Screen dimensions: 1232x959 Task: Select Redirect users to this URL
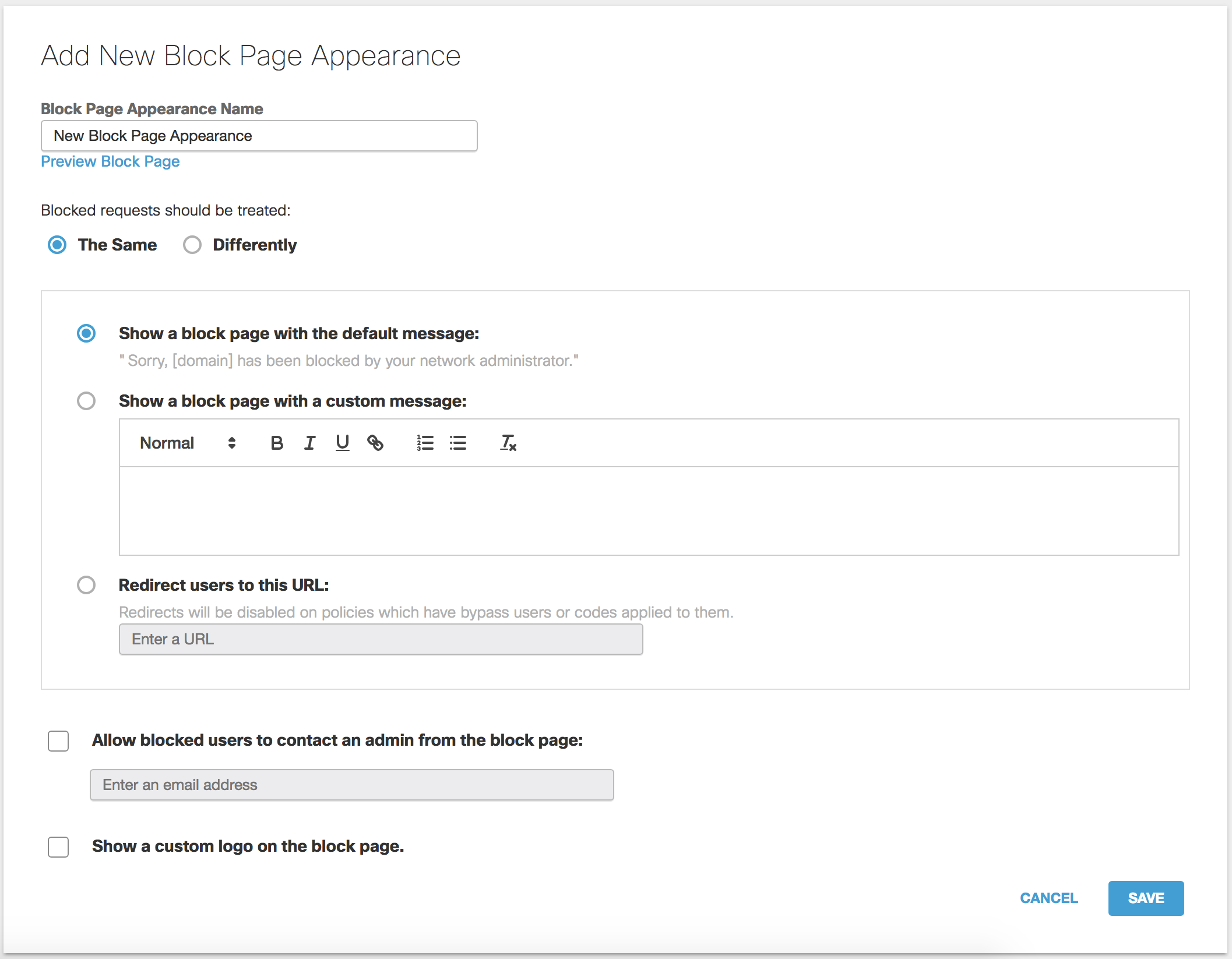[86, 585]
